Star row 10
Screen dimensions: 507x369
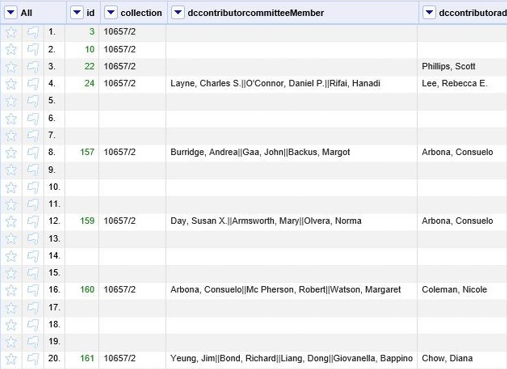11,187
